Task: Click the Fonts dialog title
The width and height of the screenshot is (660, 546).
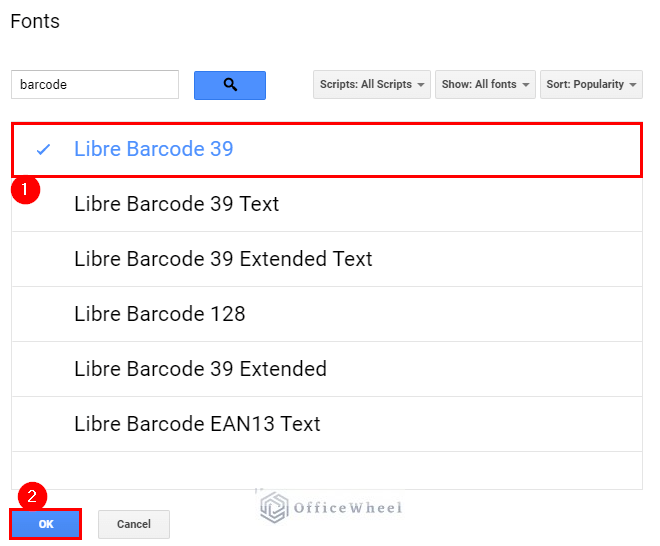Action: point(35,21)
